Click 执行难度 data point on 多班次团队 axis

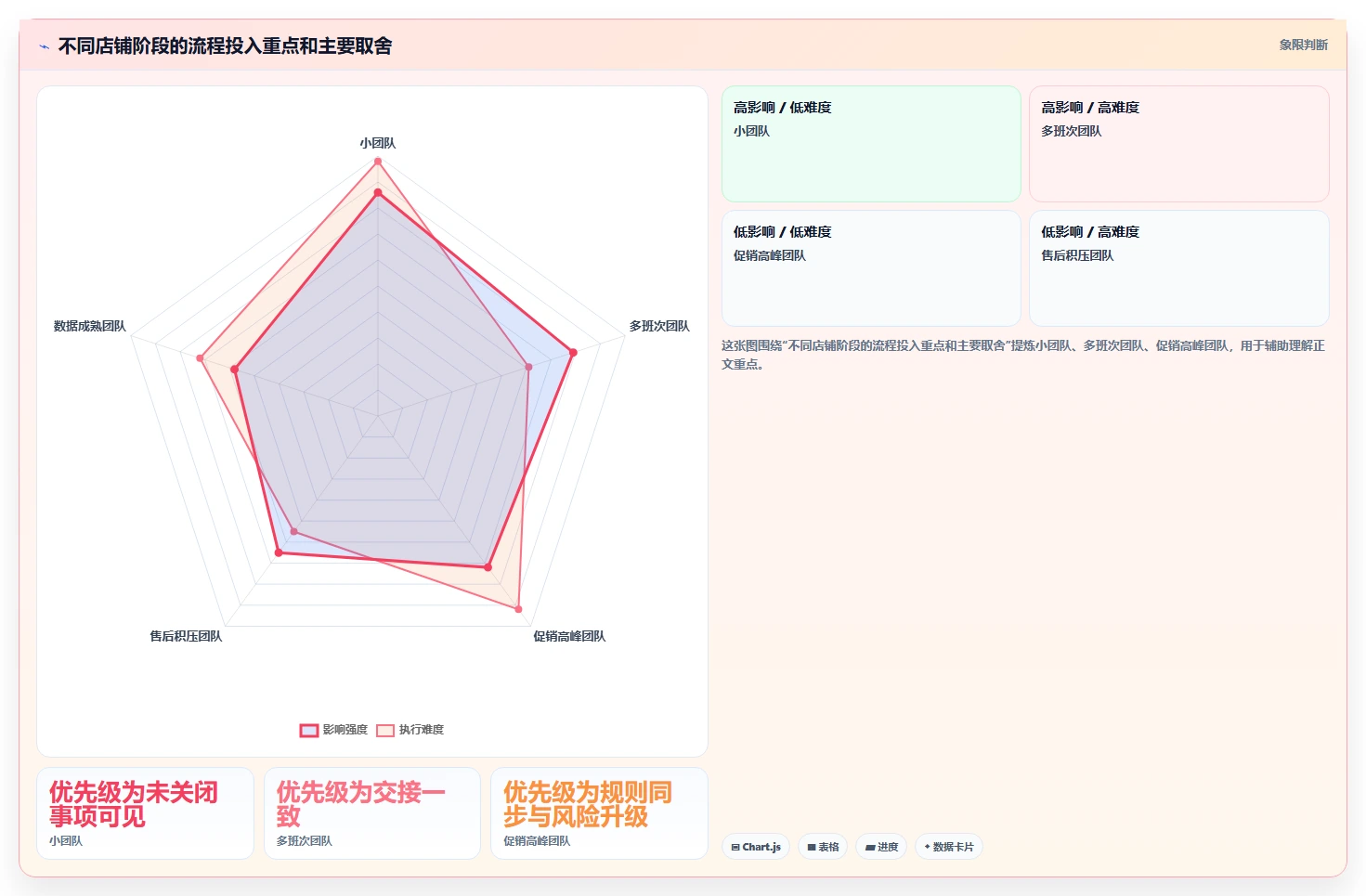click(529, 367)
